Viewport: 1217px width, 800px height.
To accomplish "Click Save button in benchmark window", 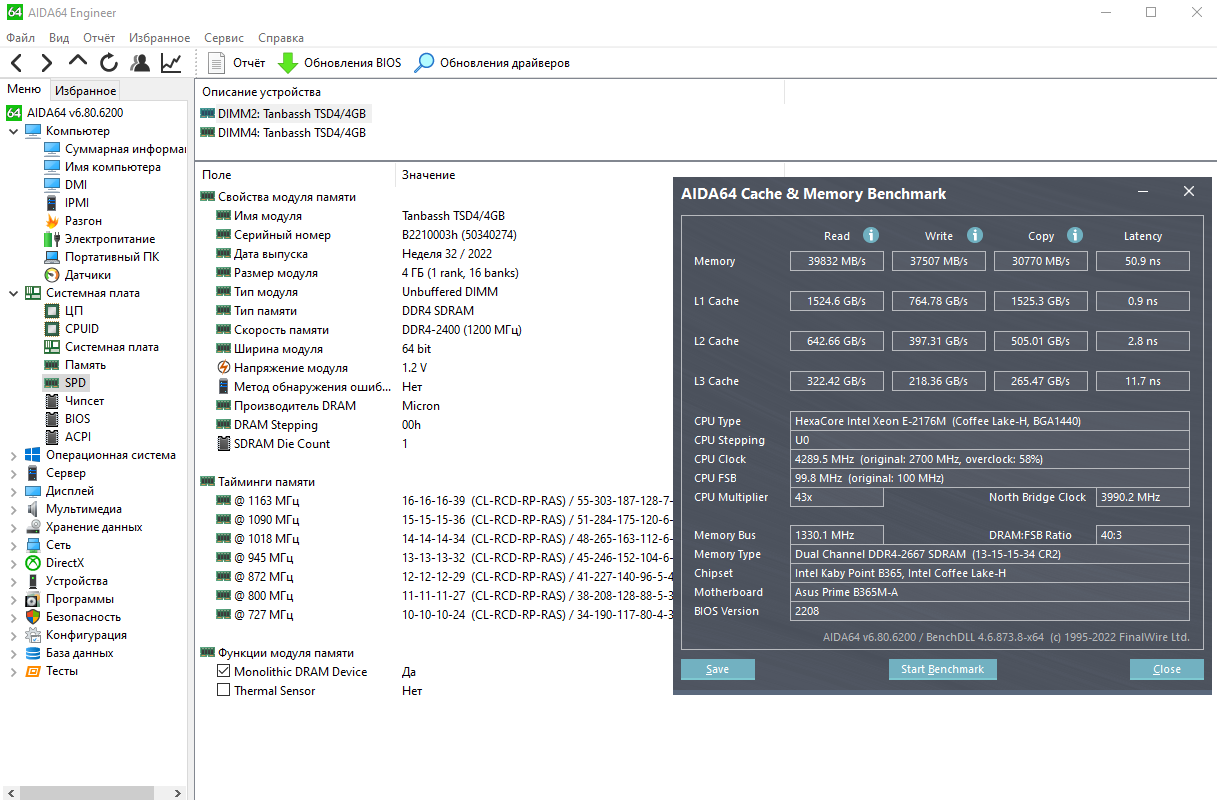I will click(718, 669).
